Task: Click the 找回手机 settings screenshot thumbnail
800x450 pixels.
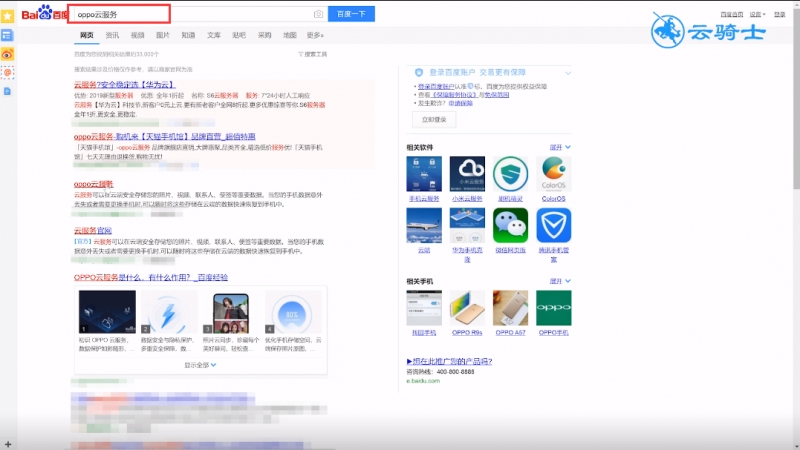Action: pos(424,308)
